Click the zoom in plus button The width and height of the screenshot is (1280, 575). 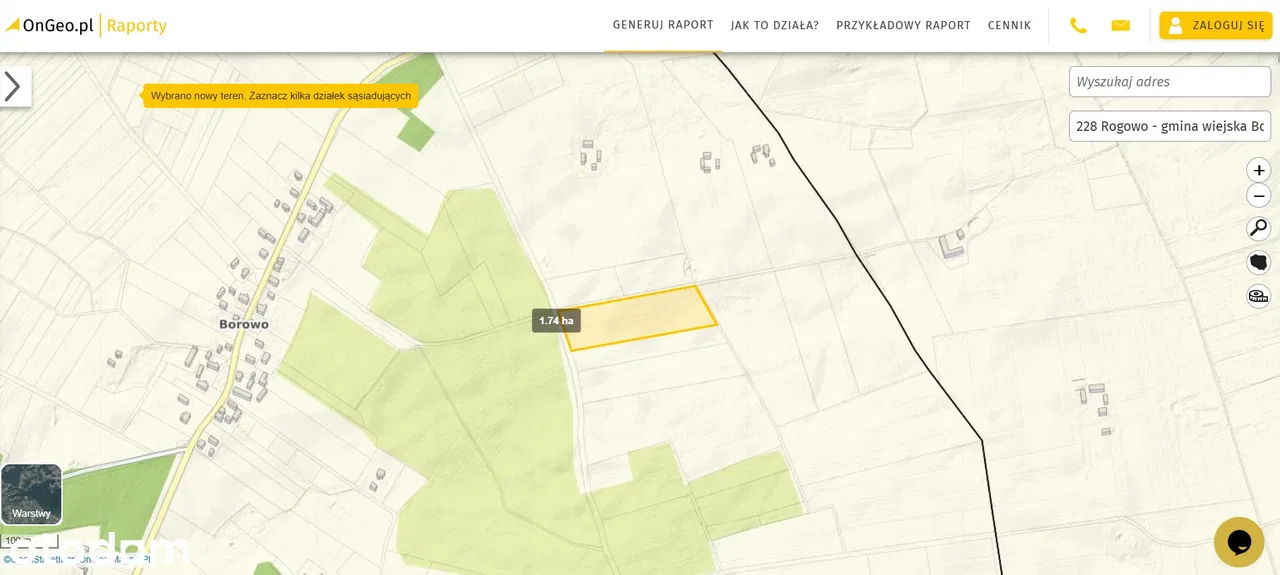[x=1258, y=170]
